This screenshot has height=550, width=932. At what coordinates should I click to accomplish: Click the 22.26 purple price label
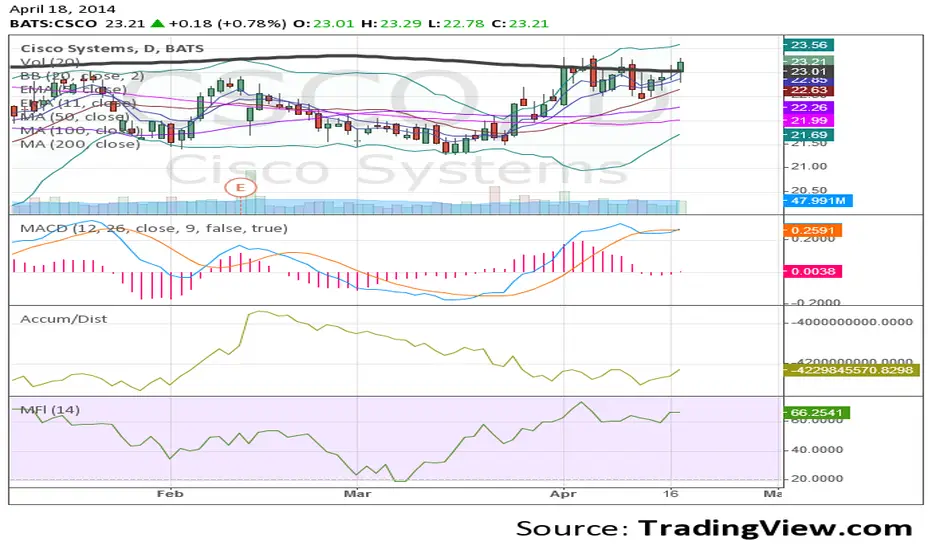(809, 108)
